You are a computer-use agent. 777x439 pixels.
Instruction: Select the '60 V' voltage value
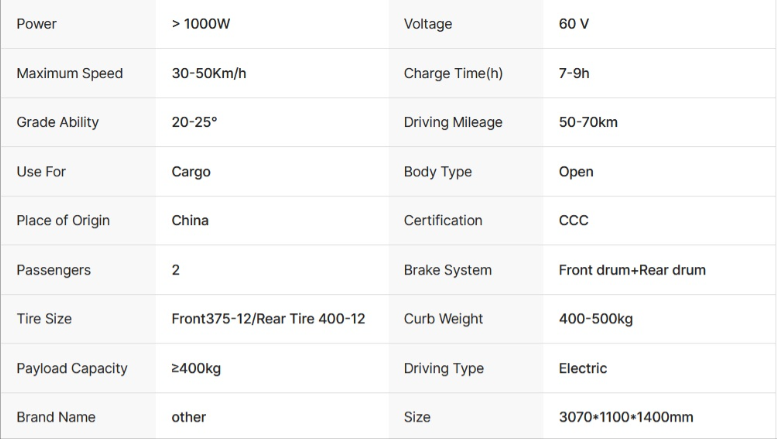[x=574, y=24]
